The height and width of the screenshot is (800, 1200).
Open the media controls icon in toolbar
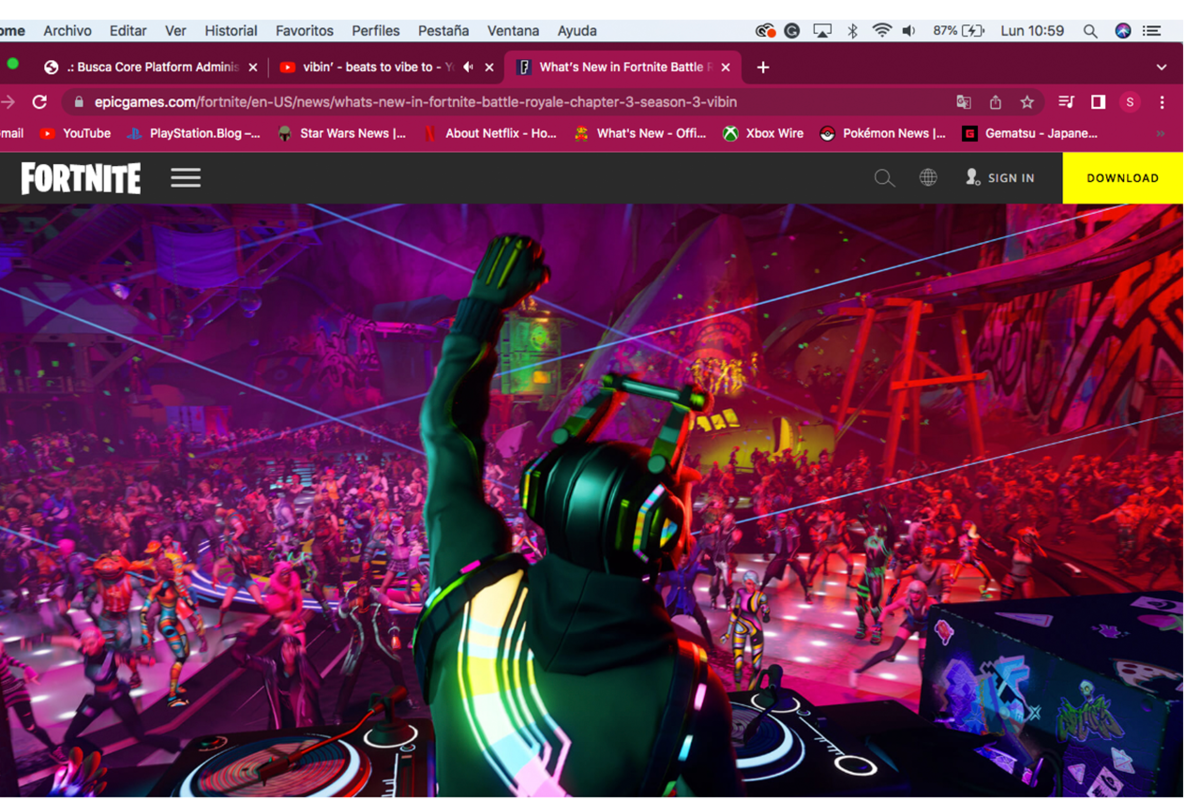pyautogui.click(x=1066, y=102)
